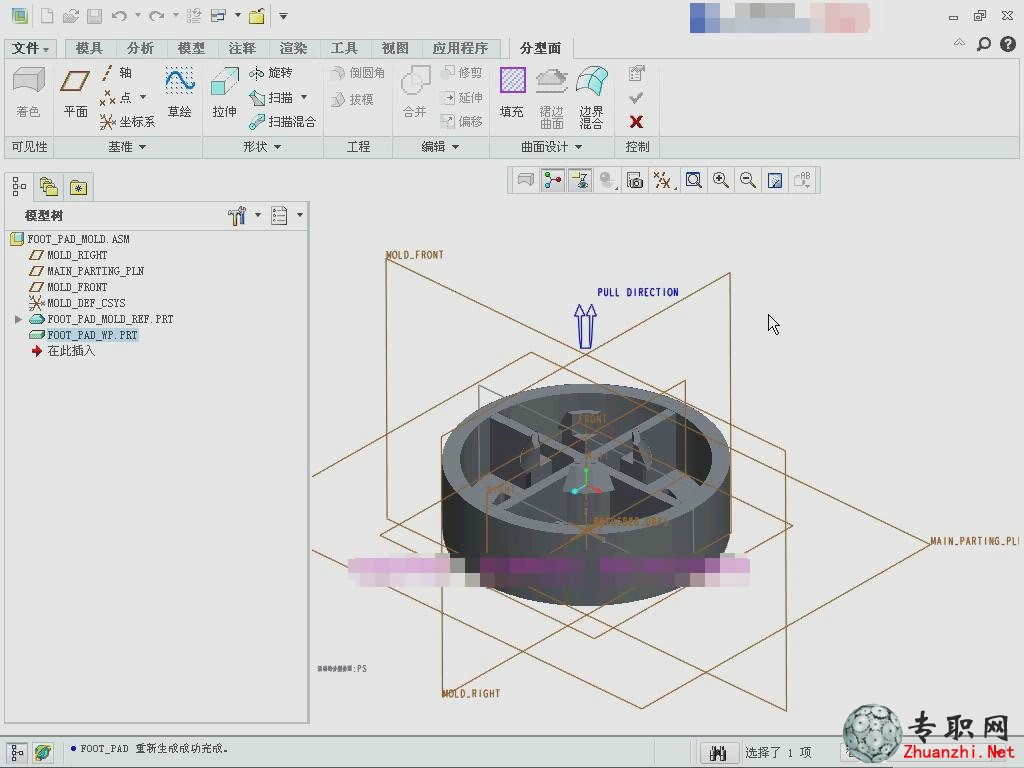Undo the last action

pos(119,16)
